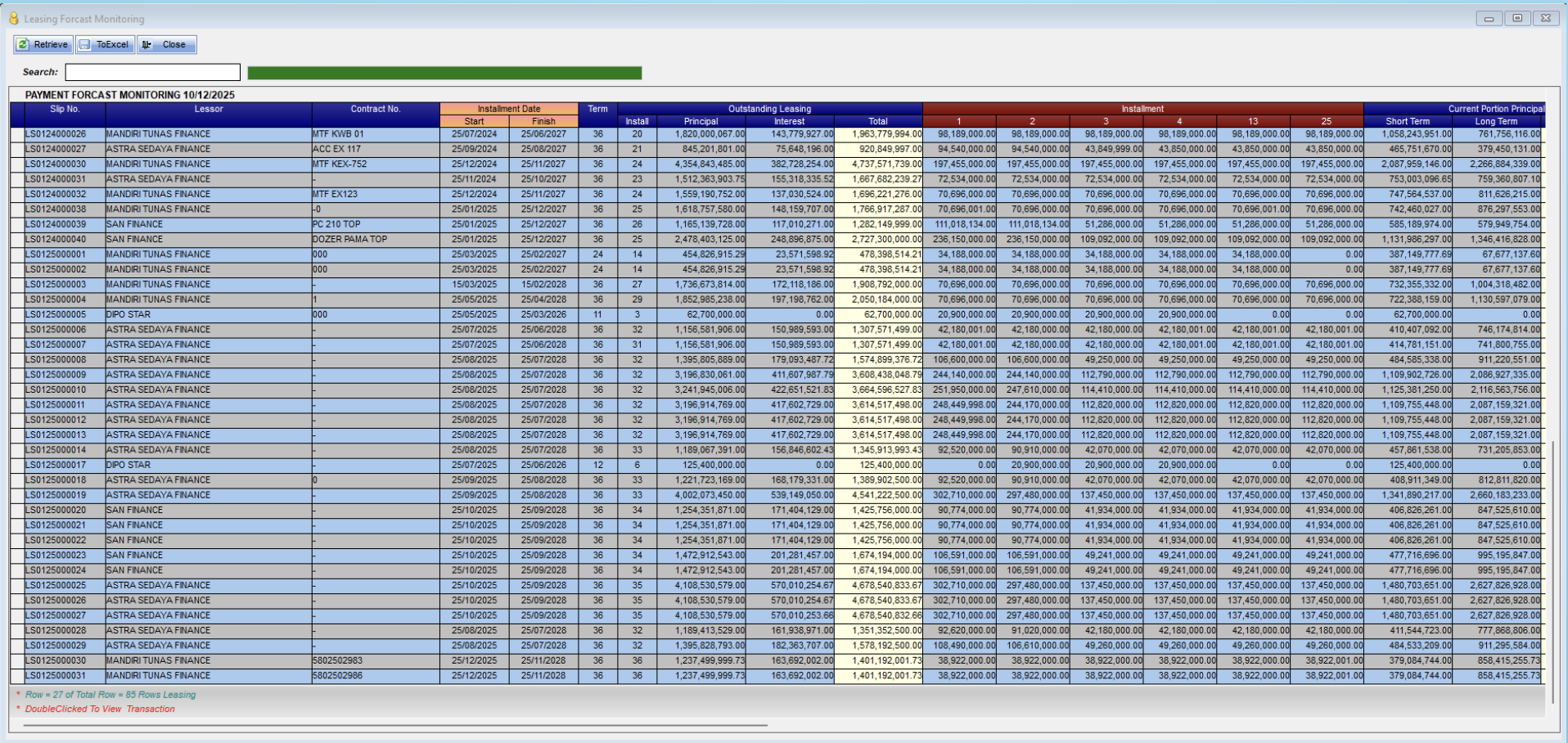
Task: Click the Outstanding Leasing group header
Action: (x=770, y=109)
